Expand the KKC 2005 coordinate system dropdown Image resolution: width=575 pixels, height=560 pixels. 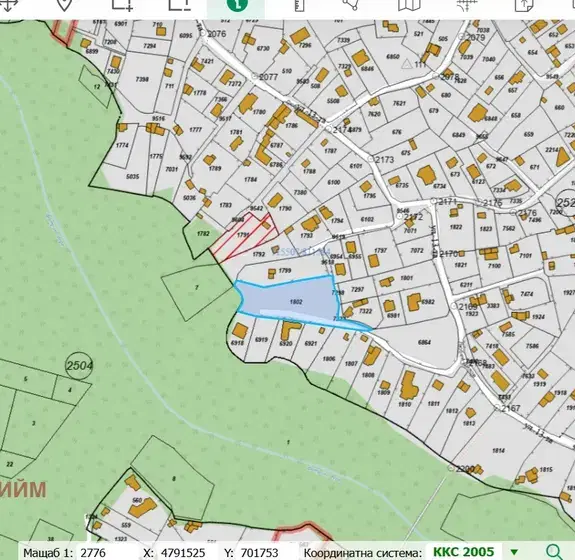tap(514, 552)
